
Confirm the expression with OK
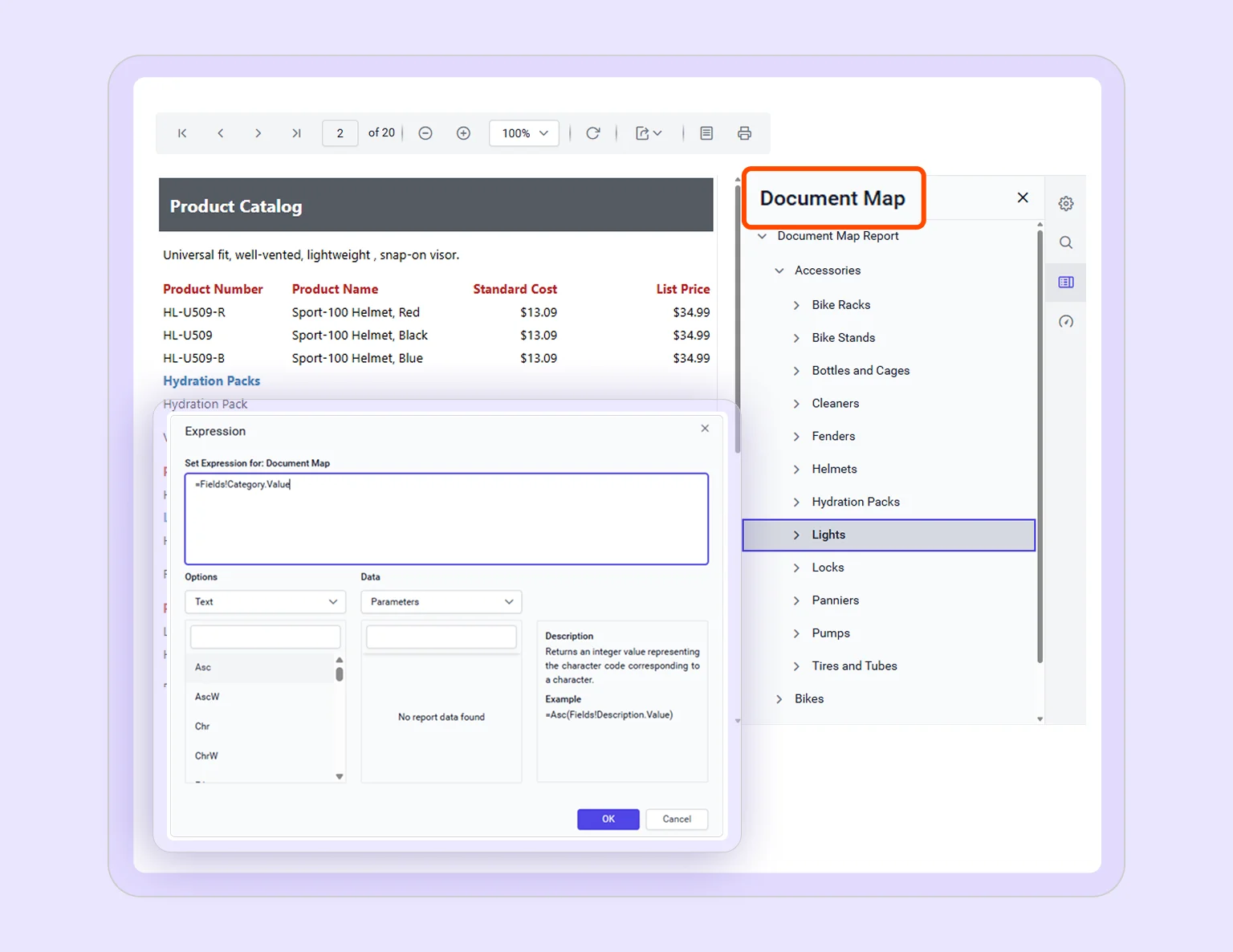point(608,819)
